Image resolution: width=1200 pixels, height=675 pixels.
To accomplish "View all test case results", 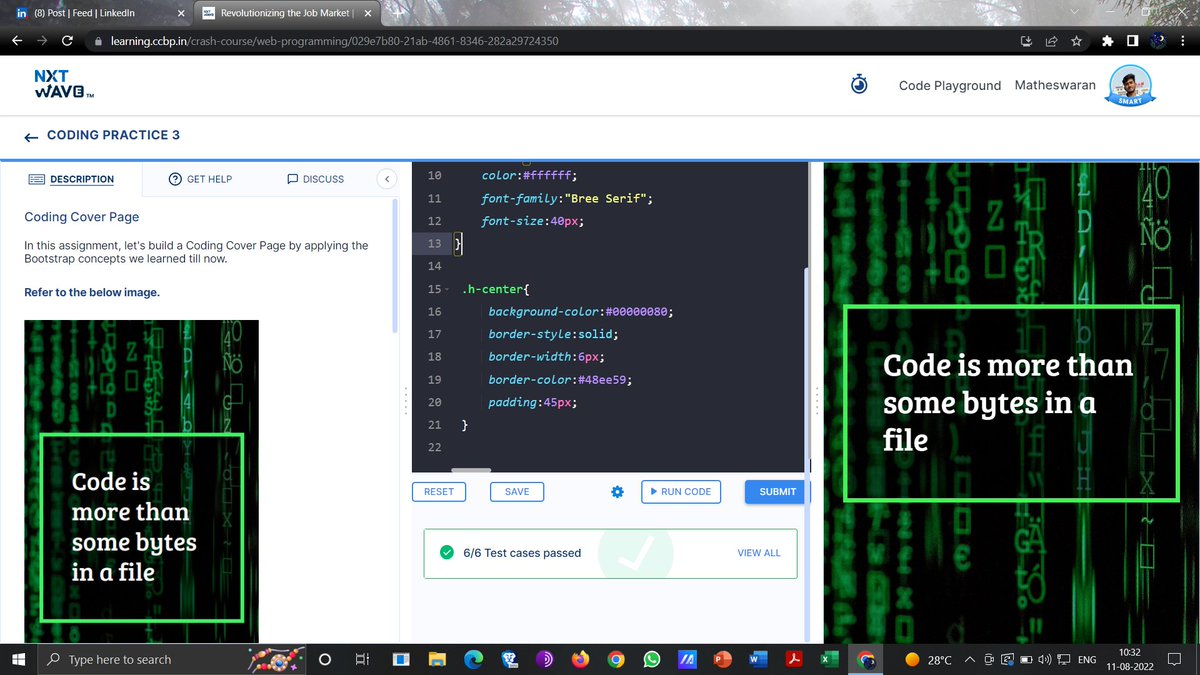I will coord(759,553).
